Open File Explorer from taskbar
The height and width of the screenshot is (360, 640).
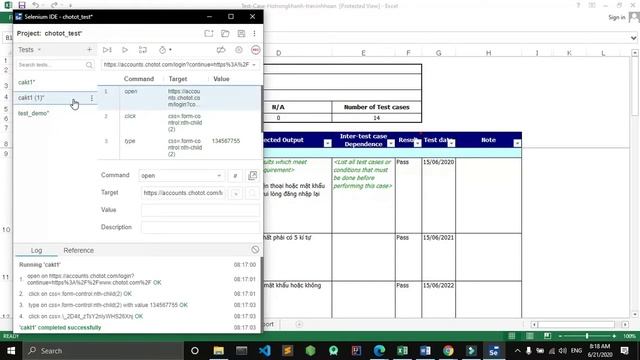pyautogui.click(x=218, y=351)
